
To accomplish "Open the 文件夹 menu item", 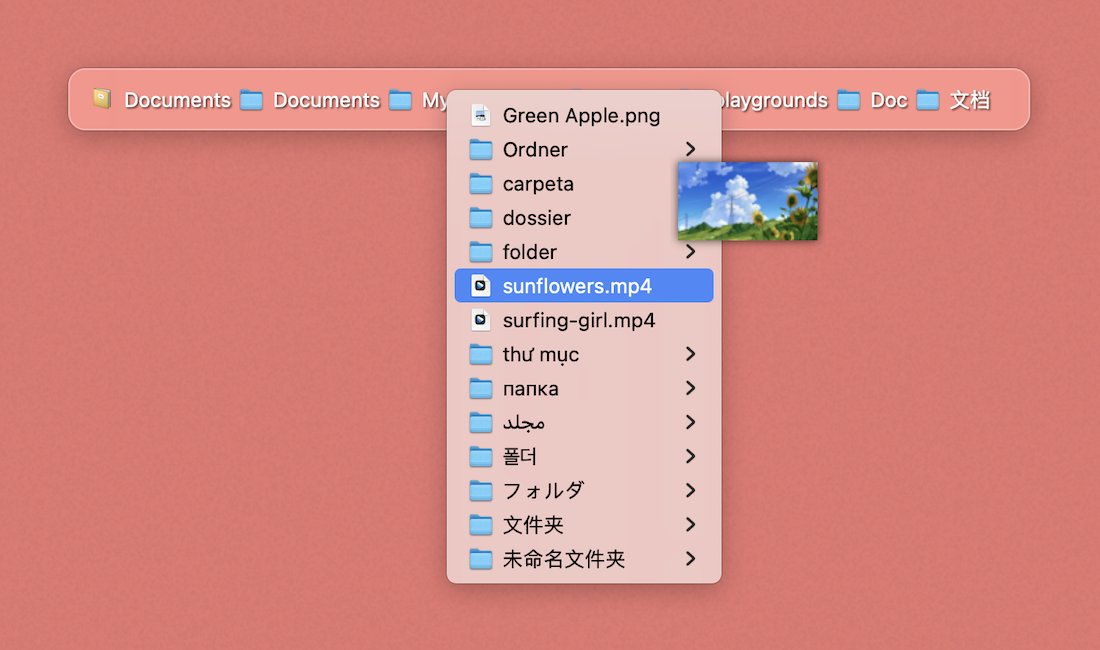I will tap(533, 525).
